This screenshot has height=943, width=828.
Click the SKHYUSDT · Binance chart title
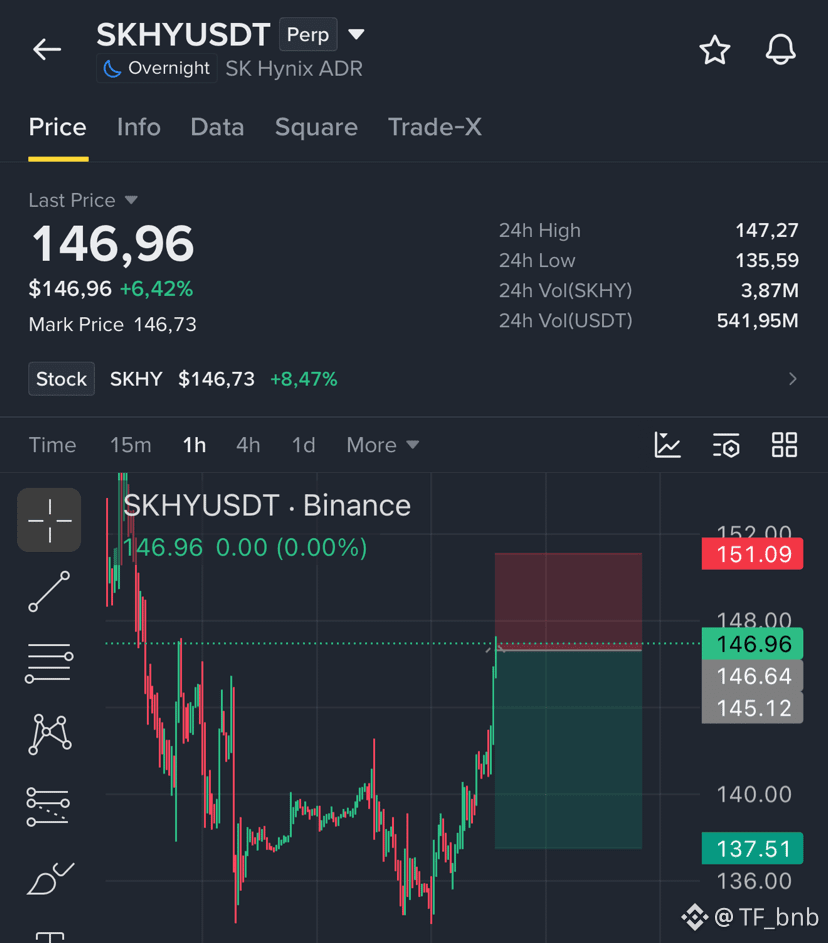coord(267,505)
